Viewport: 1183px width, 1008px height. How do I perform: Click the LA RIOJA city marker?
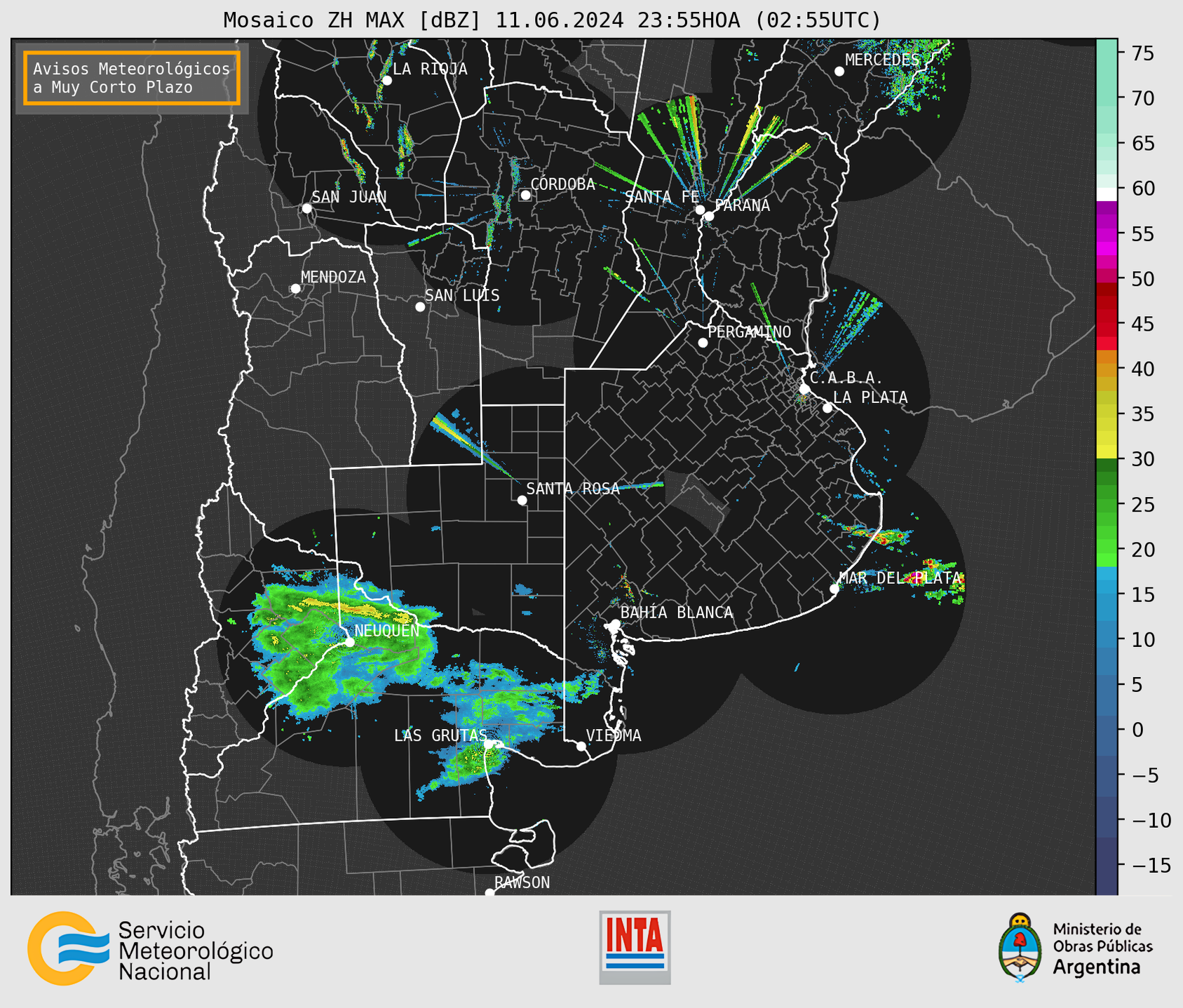click(387, 81)
